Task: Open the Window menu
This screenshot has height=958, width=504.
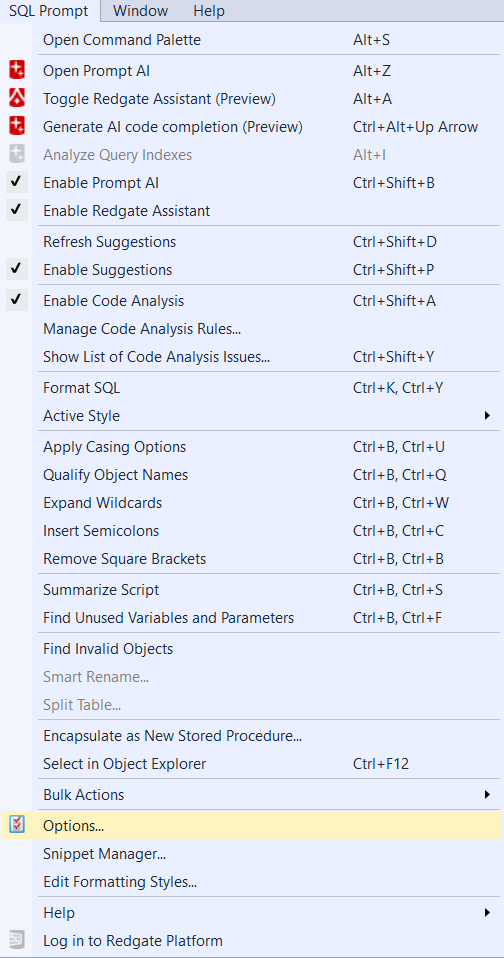Action: (141, 11)
